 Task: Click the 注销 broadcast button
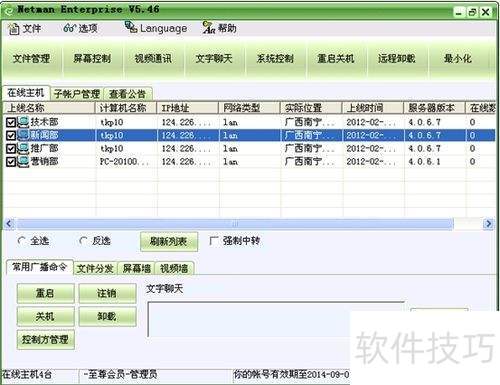click(x=107, y=293)
